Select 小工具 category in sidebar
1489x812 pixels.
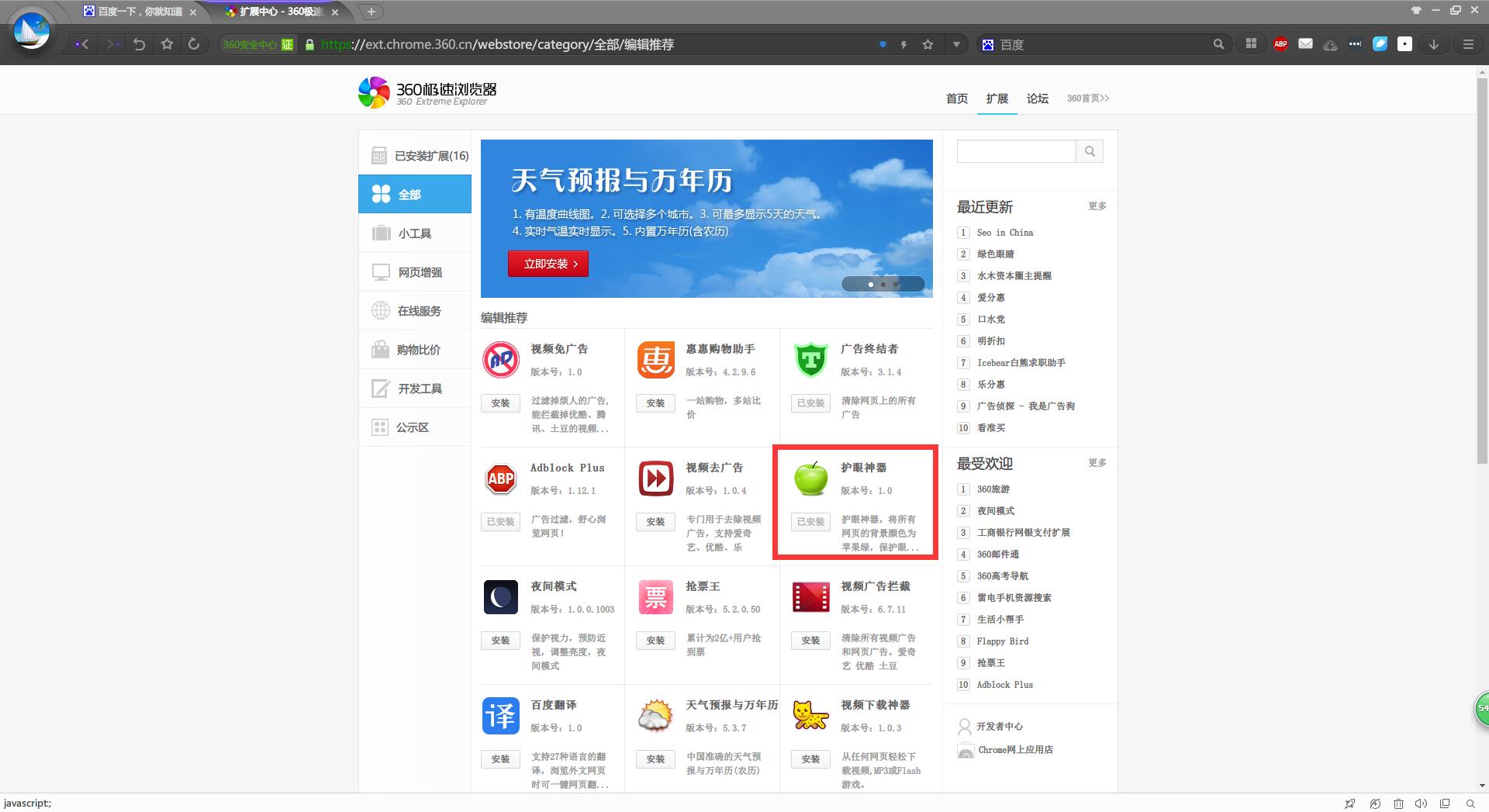[415, 233]
